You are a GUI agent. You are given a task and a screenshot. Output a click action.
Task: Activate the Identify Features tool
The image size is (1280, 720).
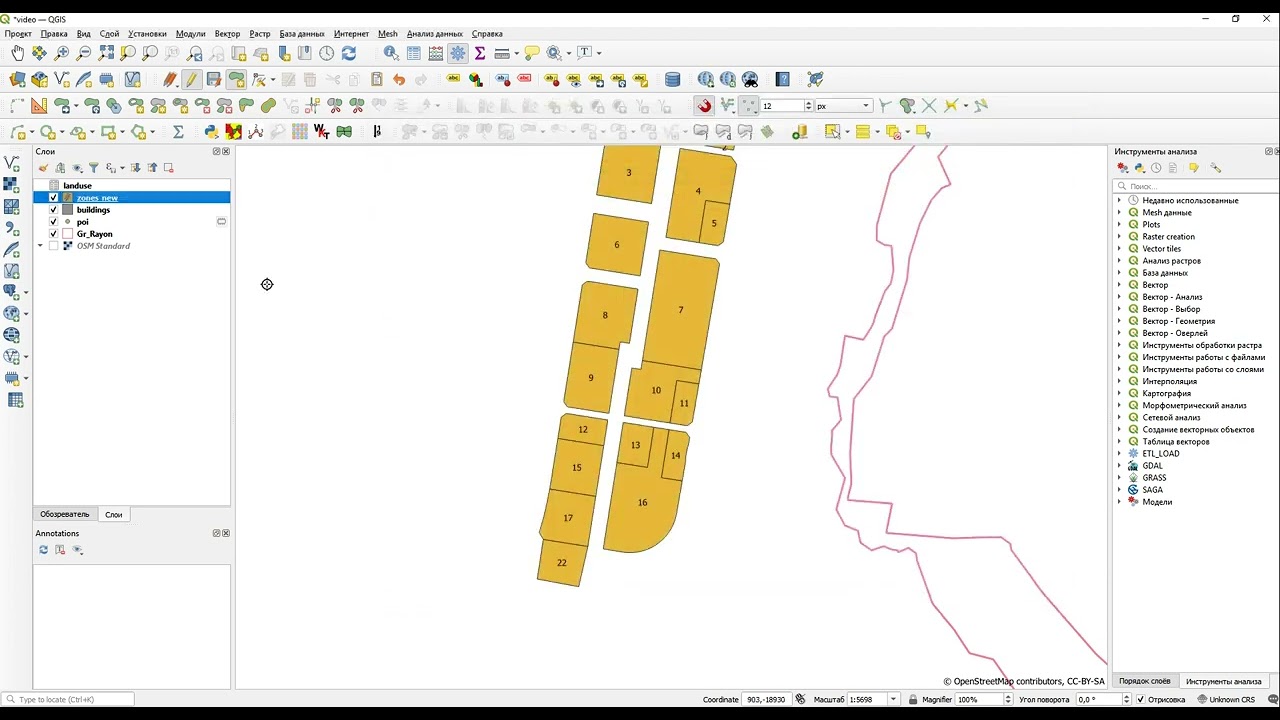[391, 53]
